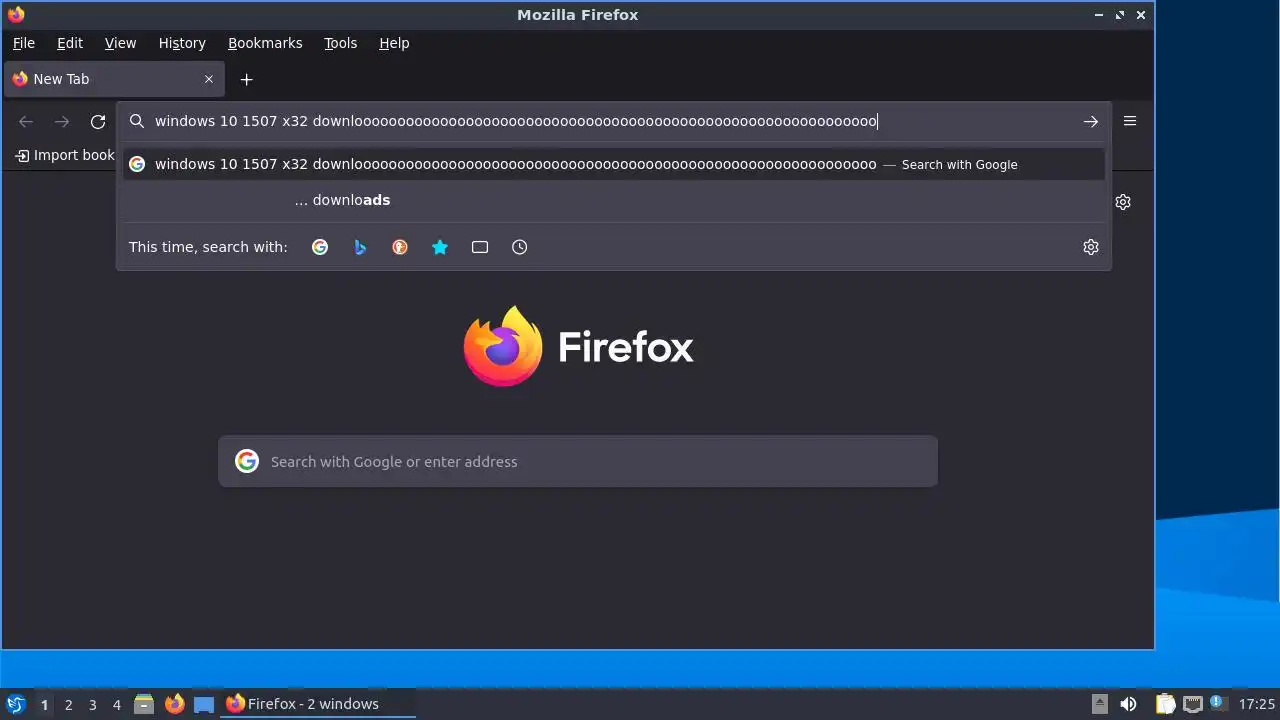Image resolution: width=1280 pixels, height=720 pixels.
Task: Search this time with Bing
Action: [360, 247]
